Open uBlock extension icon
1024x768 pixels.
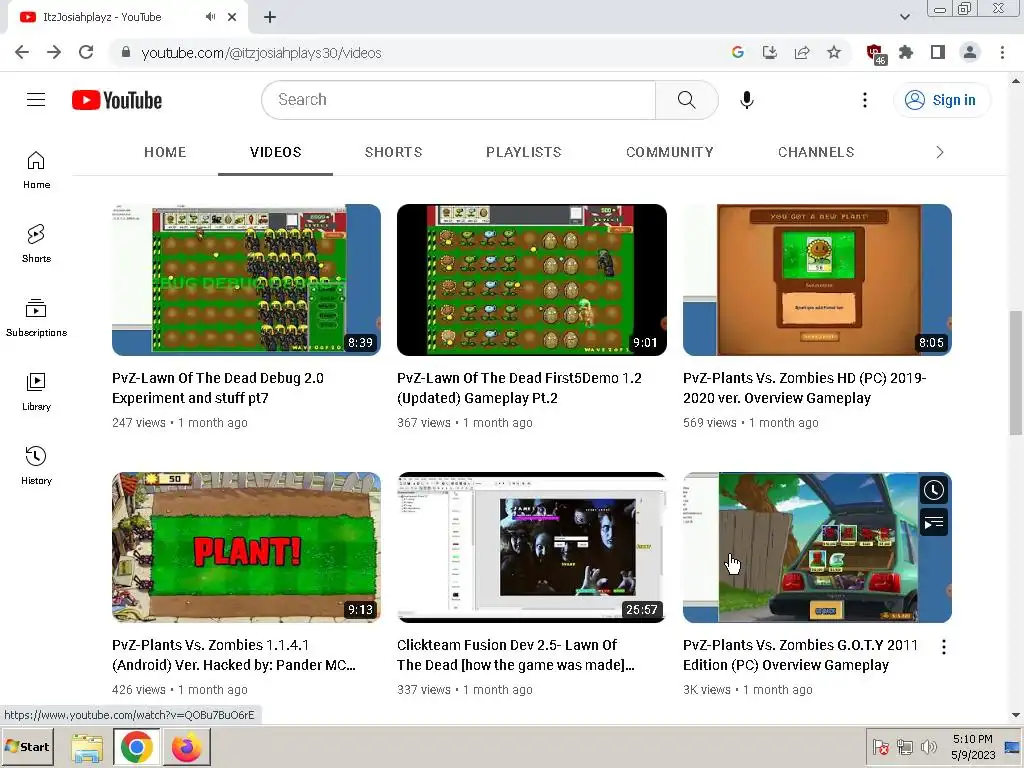point(876,54)
